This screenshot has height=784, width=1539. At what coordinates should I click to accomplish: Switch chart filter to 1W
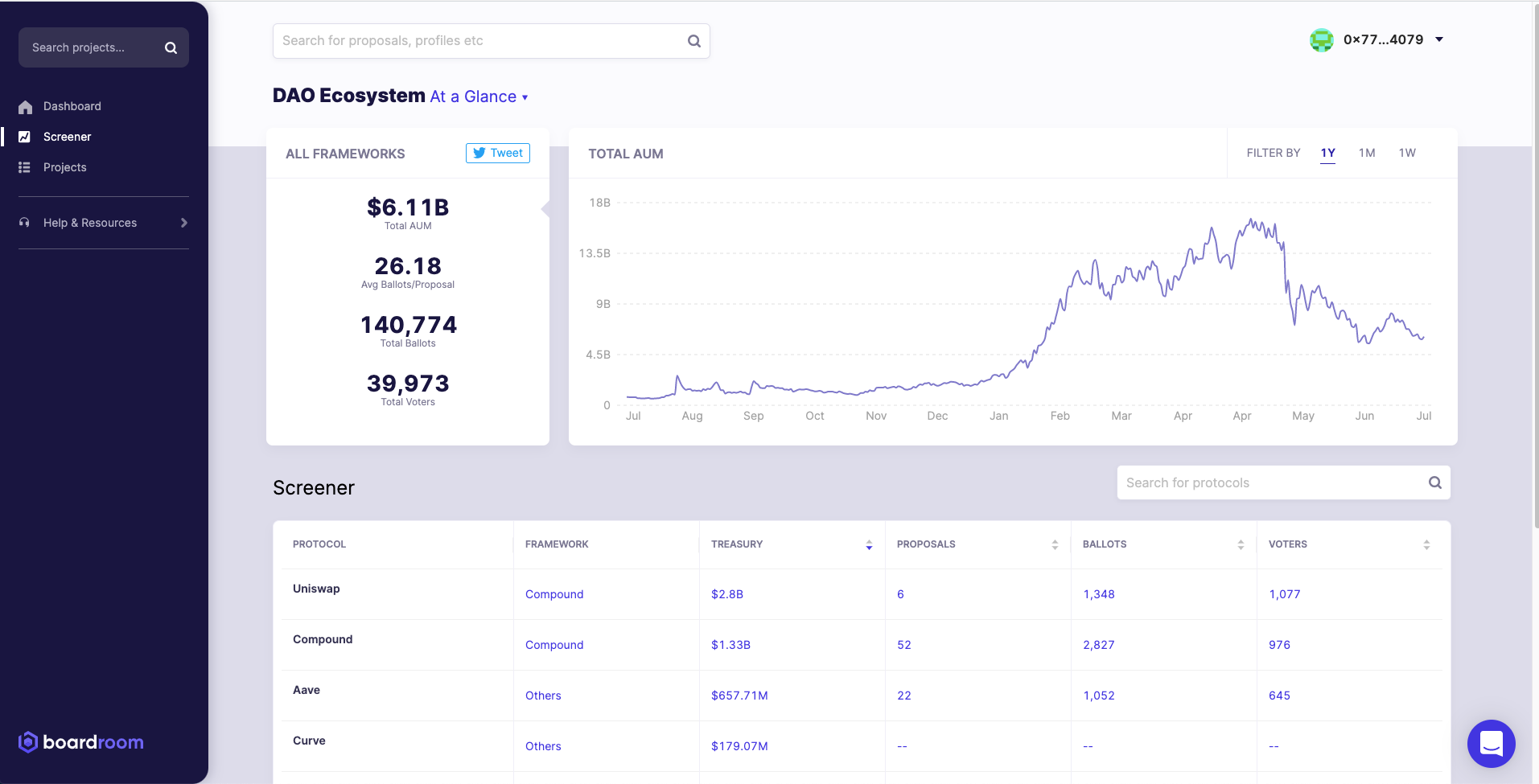[x=1406, y=153]
